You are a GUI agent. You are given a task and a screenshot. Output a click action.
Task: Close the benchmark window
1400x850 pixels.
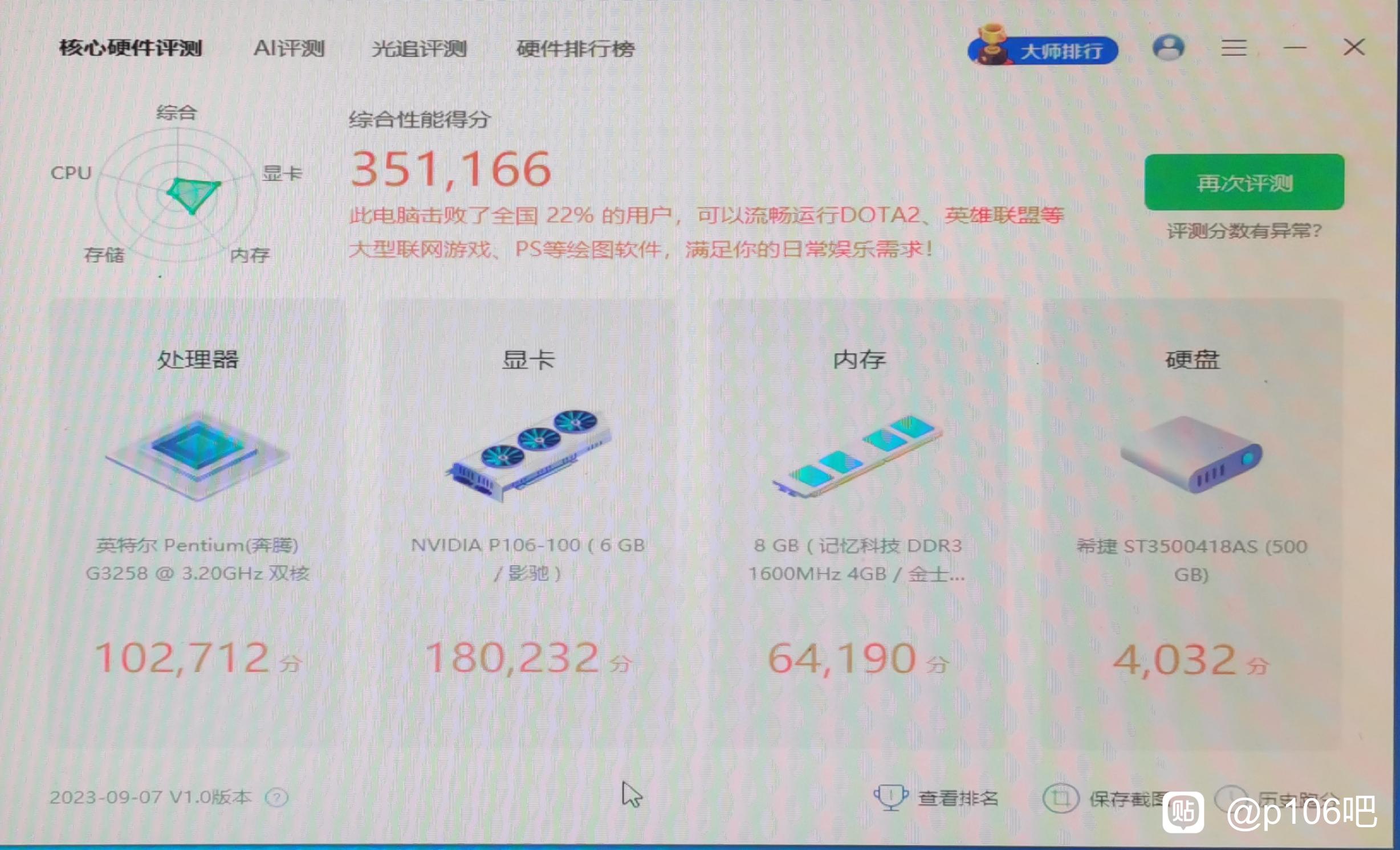coord(1354,47)
